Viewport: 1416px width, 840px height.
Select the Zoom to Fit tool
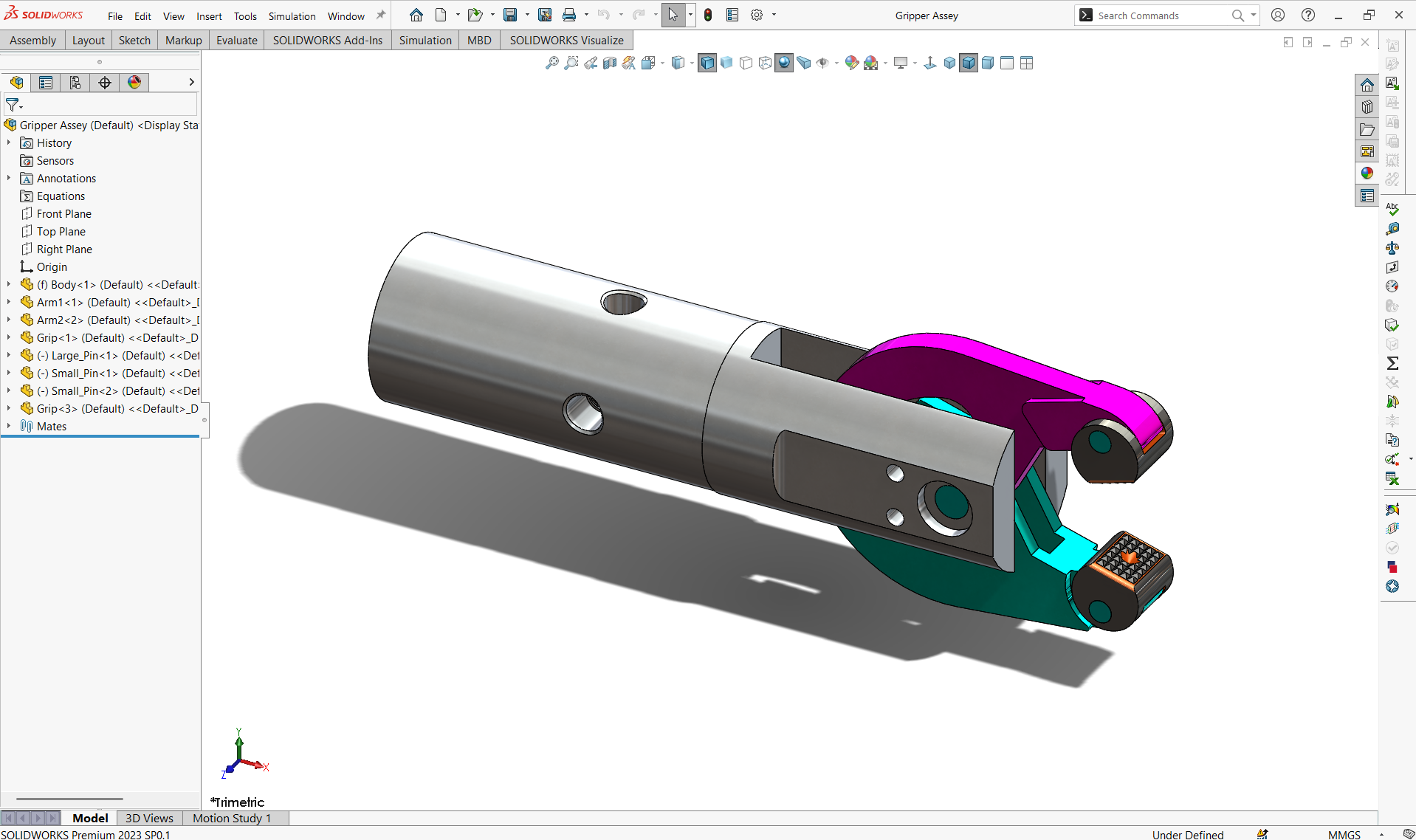(551, 63)
